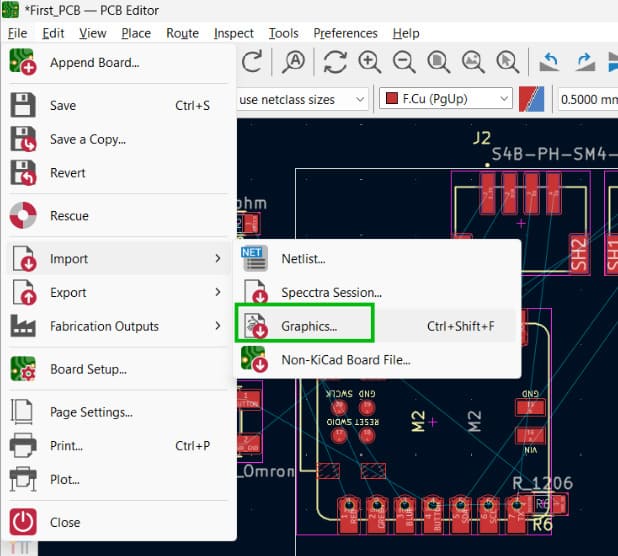
Task: Click the Rescue lifebuoy icon
Action: (23, 215)
